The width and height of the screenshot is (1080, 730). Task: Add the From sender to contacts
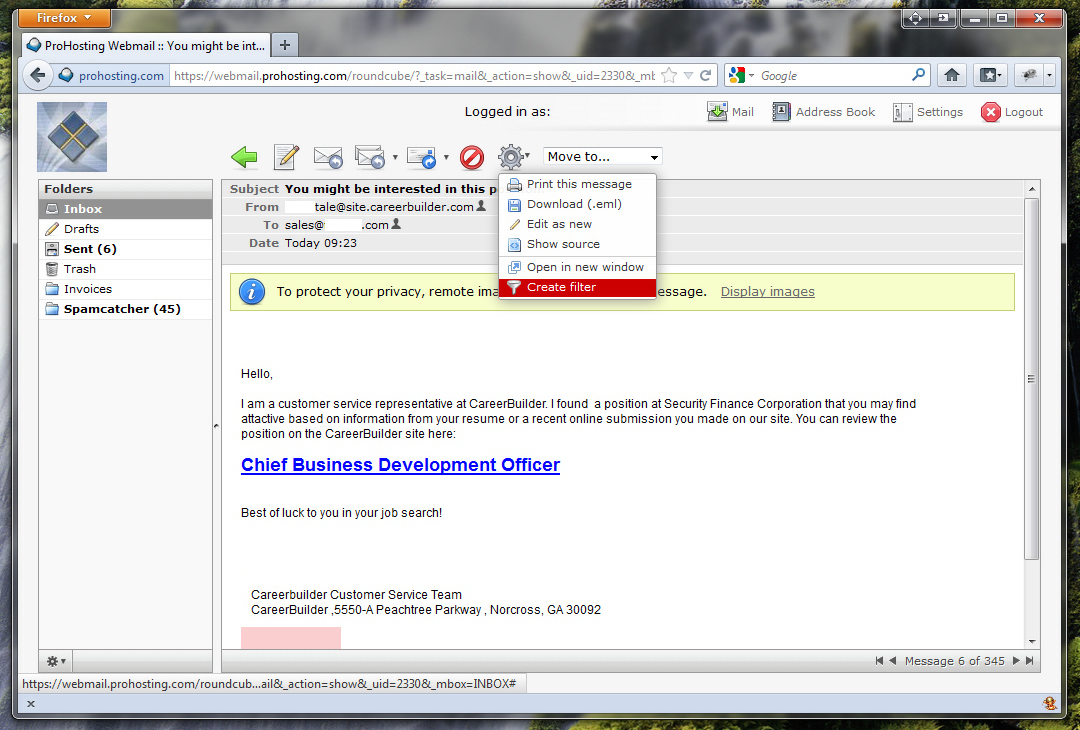tap(481, 206)
